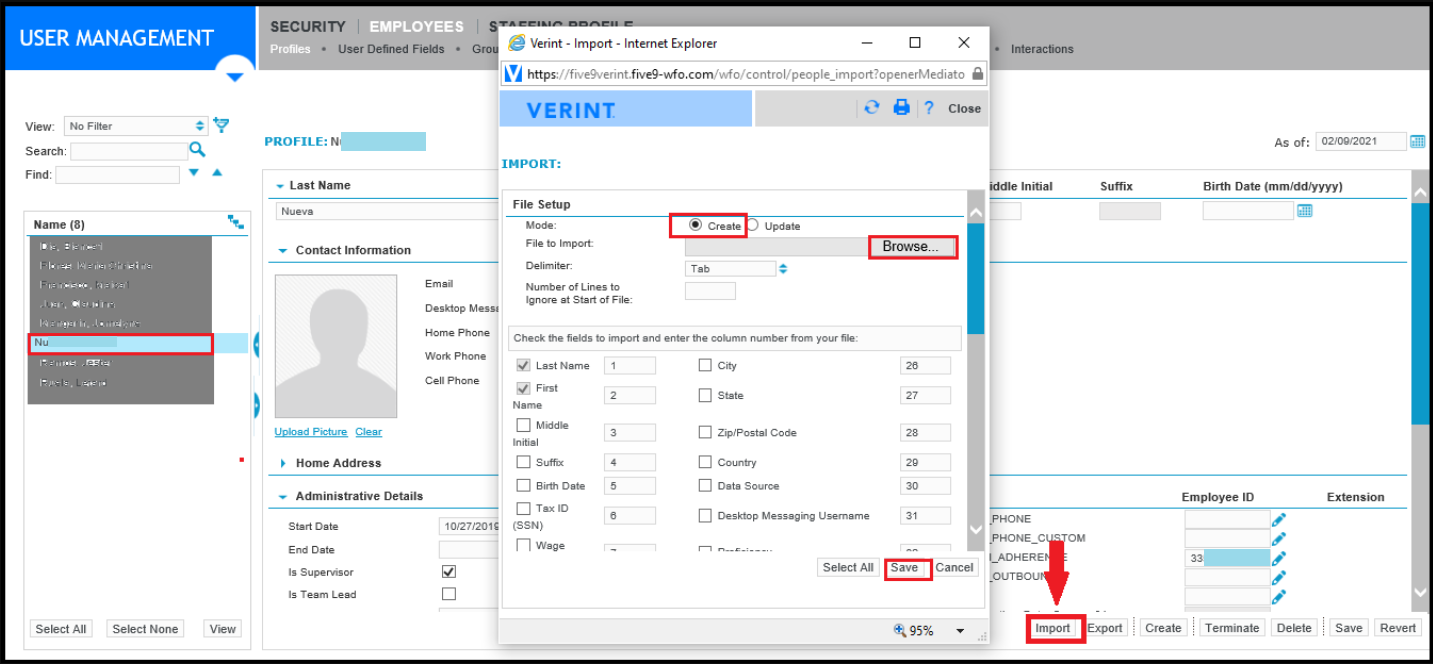The image size is (1433, 664).
Task: Expand the Home Address section
Action: coord(283,463)
